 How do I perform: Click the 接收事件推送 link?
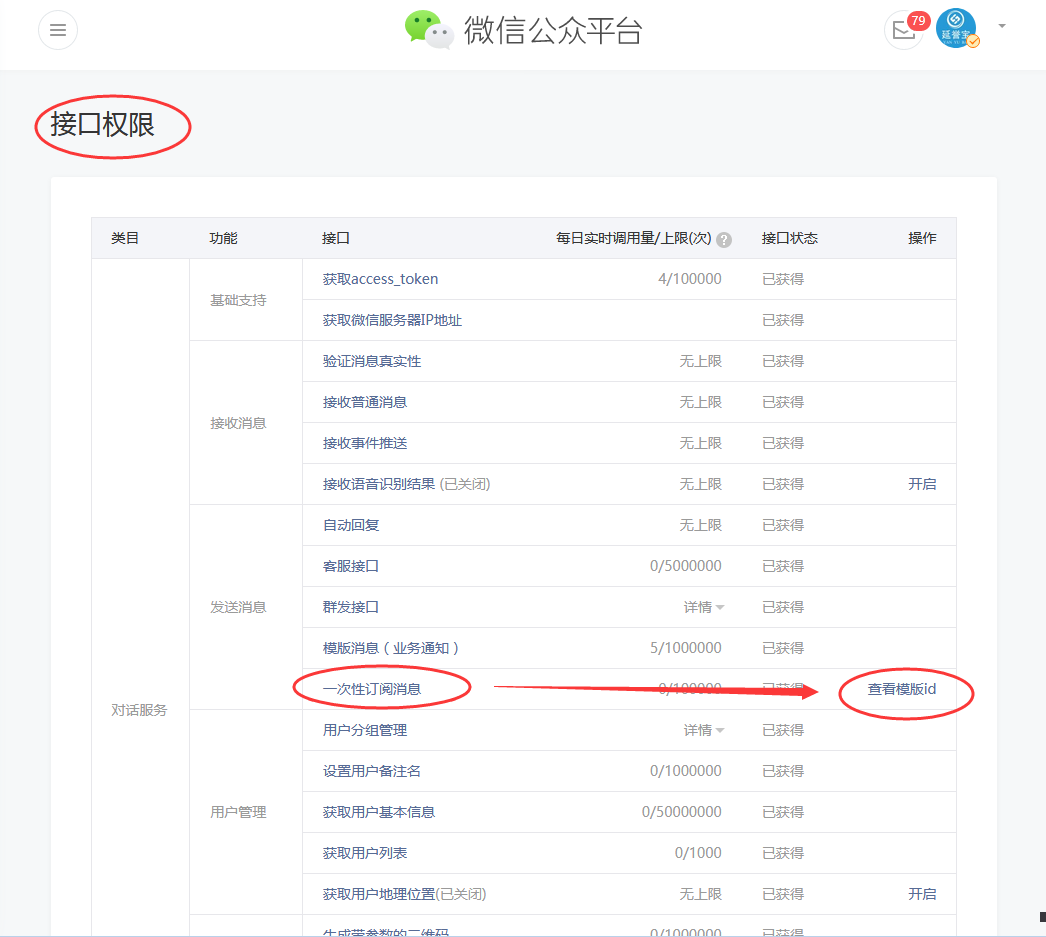point(365,443)
